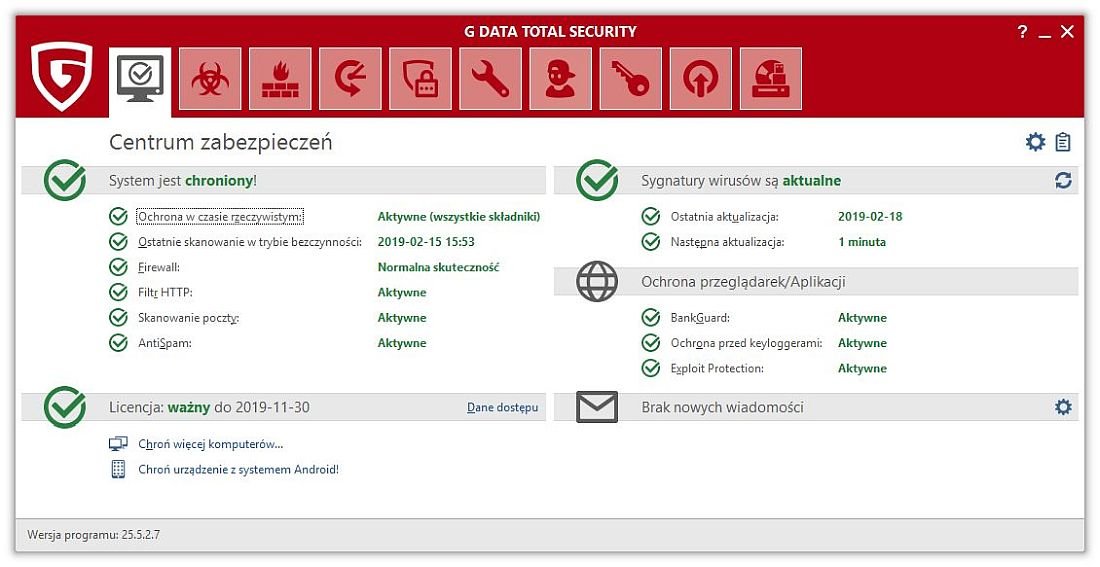1100x567 pixels.
Task: Click check icon next to Filtr HTTP
Action: point(119,293)
